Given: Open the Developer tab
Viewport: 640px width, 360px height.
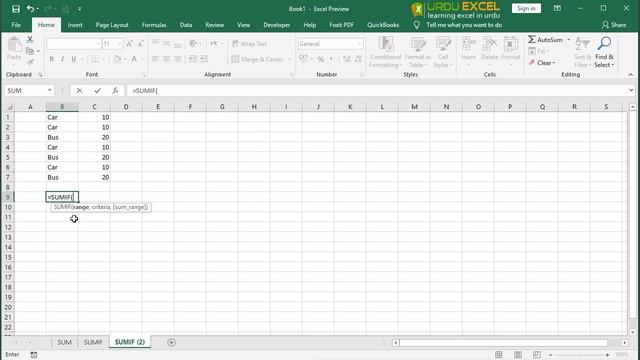Looking at the screenshot, I should pyautogui.click(x=276, y=25).
